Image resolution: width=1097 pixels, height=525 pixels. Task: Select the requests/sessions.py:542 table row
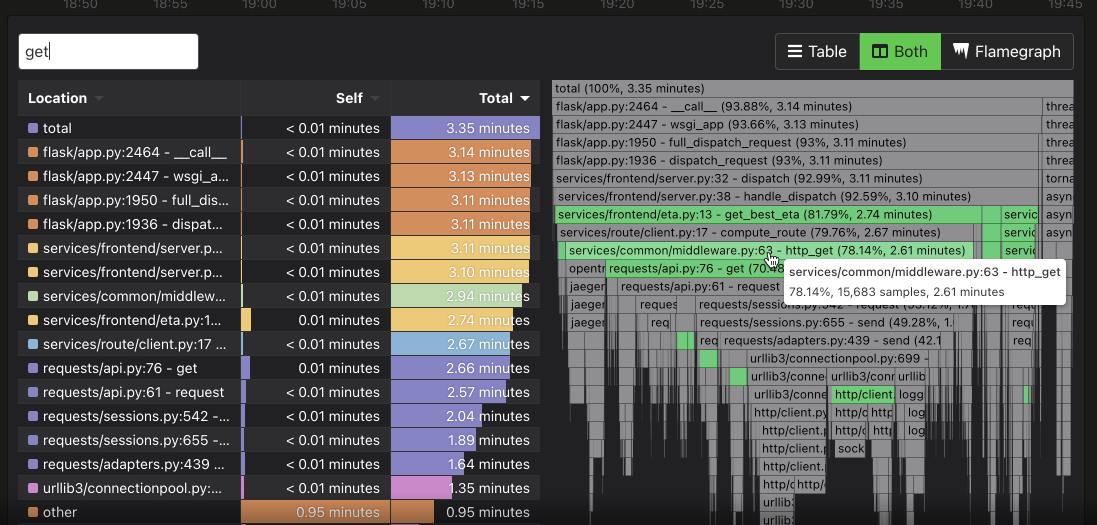279,416
